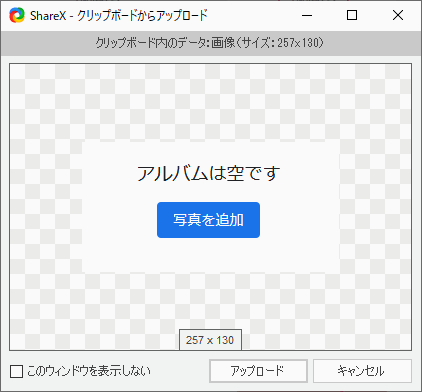Maximize the ShareX upload window
The height and width of the screenshot is (392, 422).
point(352,15)
